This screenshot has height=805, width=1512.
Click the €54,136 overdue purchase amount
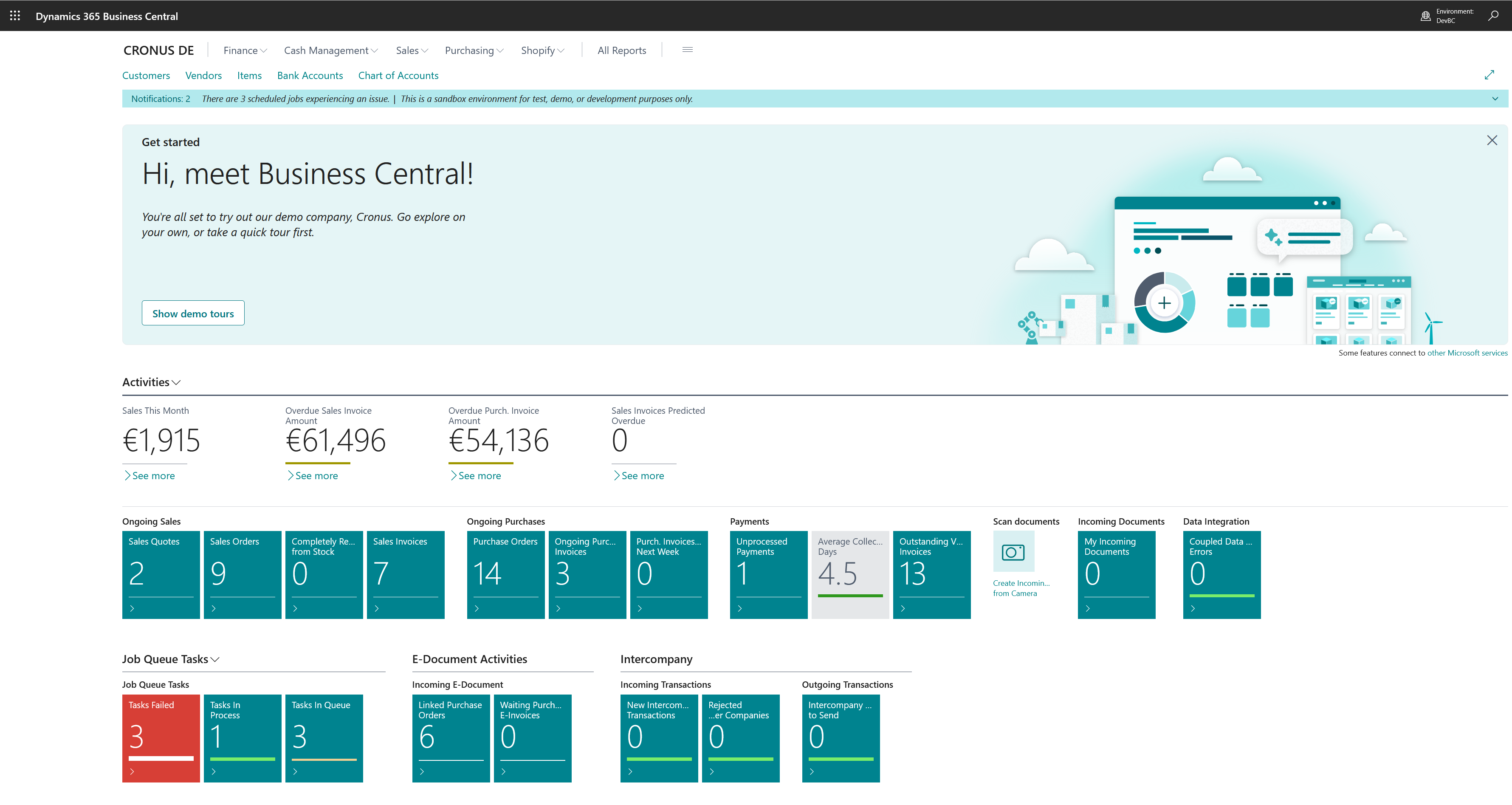(499, 441)
